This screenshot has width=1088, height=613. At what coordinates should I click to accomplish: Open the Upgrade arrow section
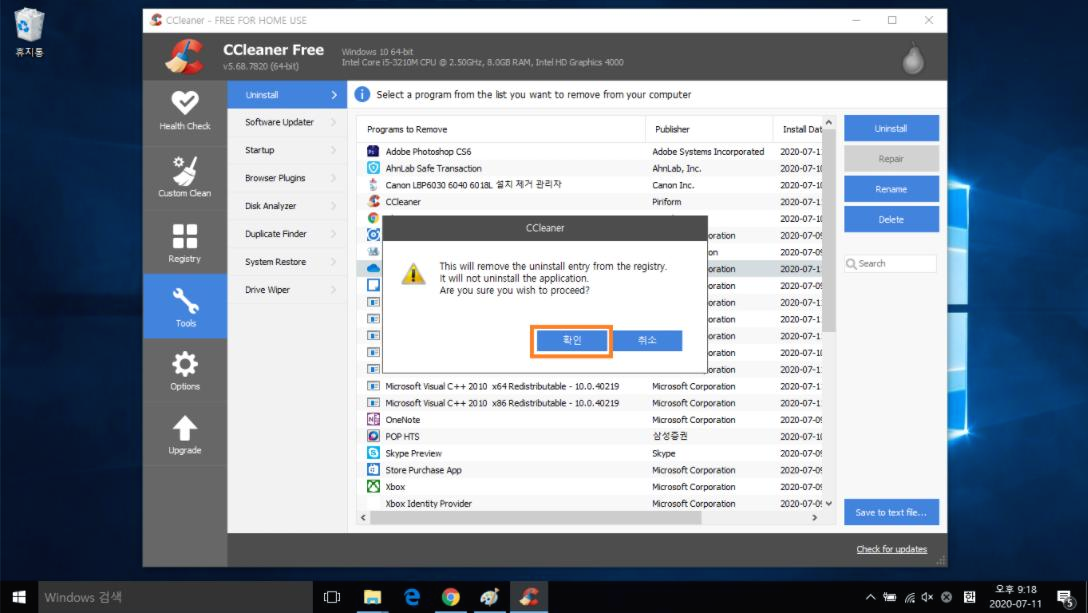tap(185, 435)
